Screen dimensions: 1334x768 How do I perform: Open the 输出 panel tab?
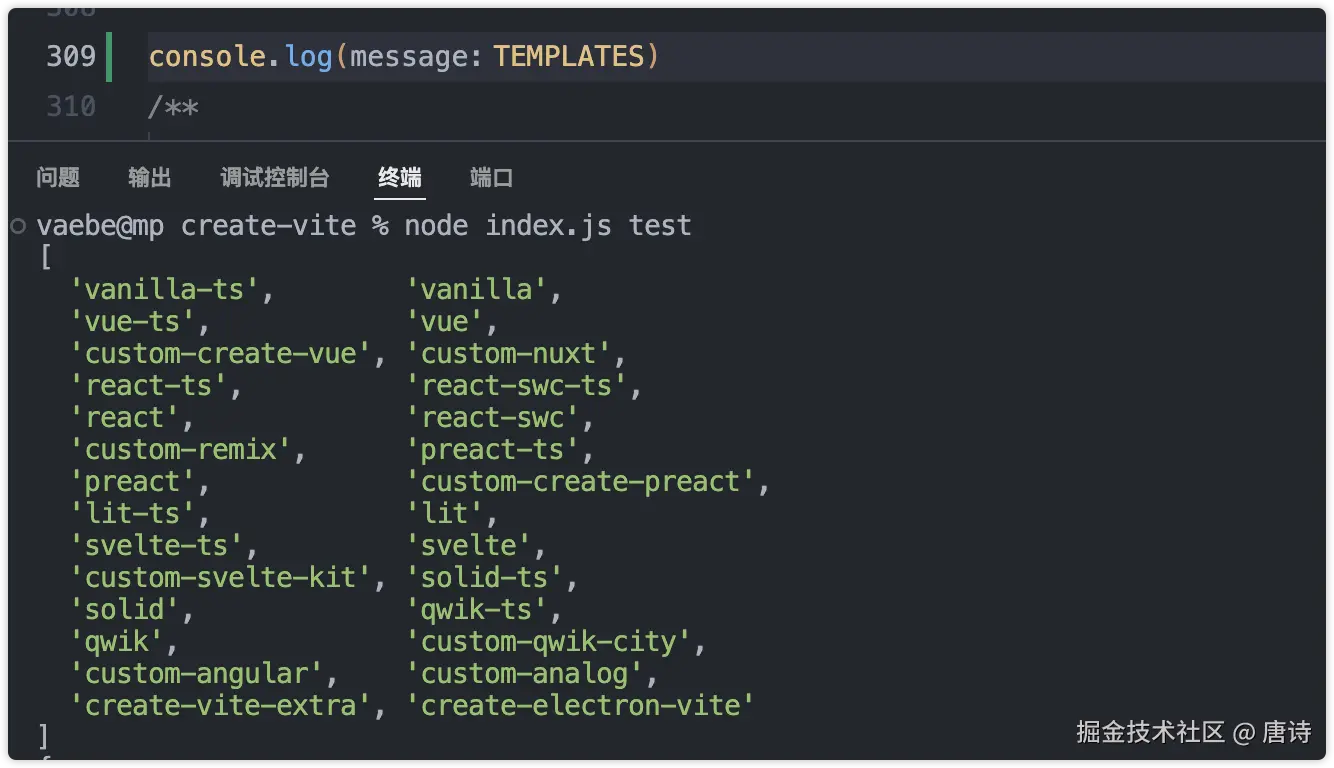click(150, 178)
